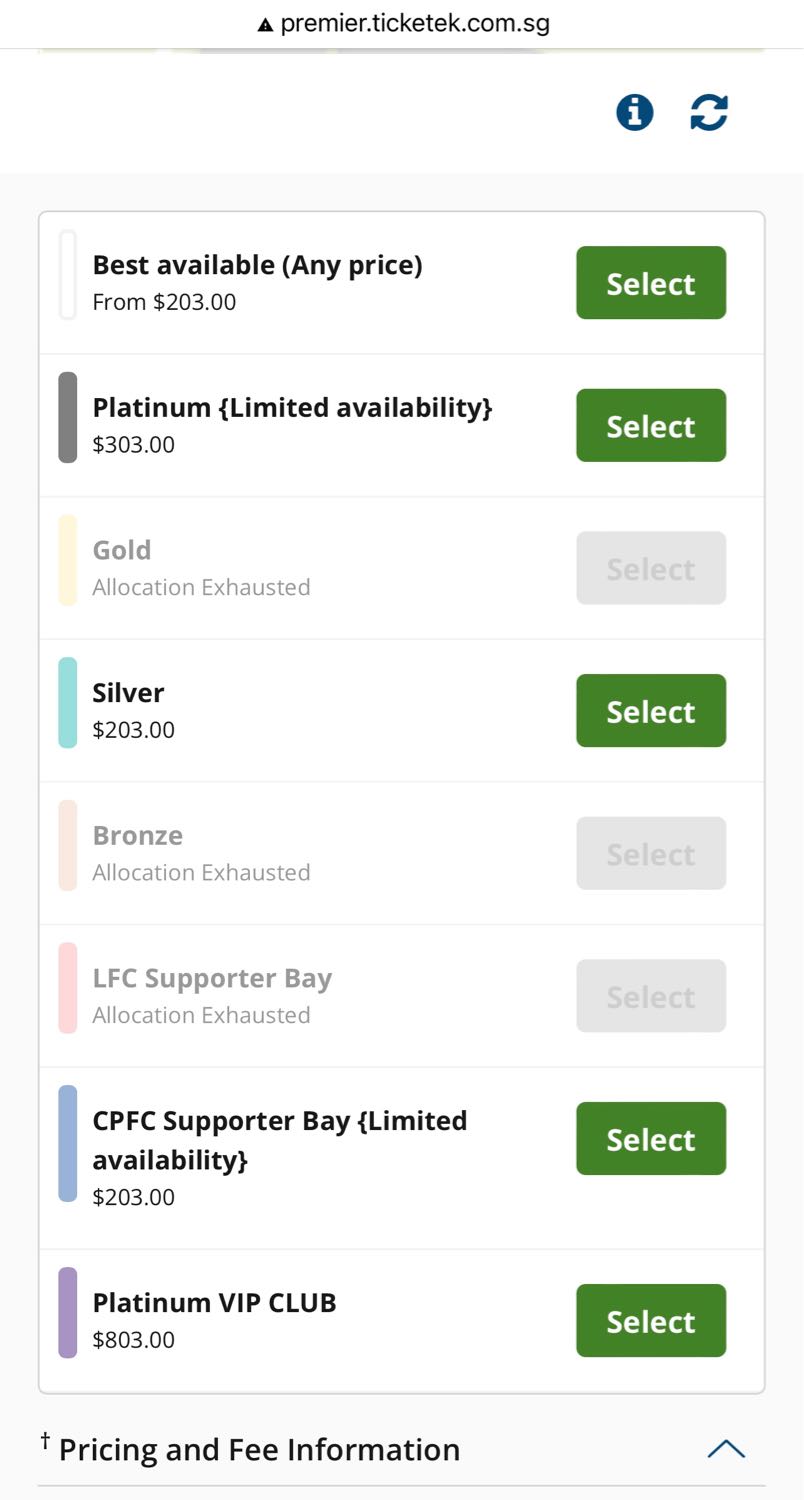Click the purple Platinum VIP CLUB swatch
This screenshot has height=1500, width=804.
click(x=68, y=1313)
